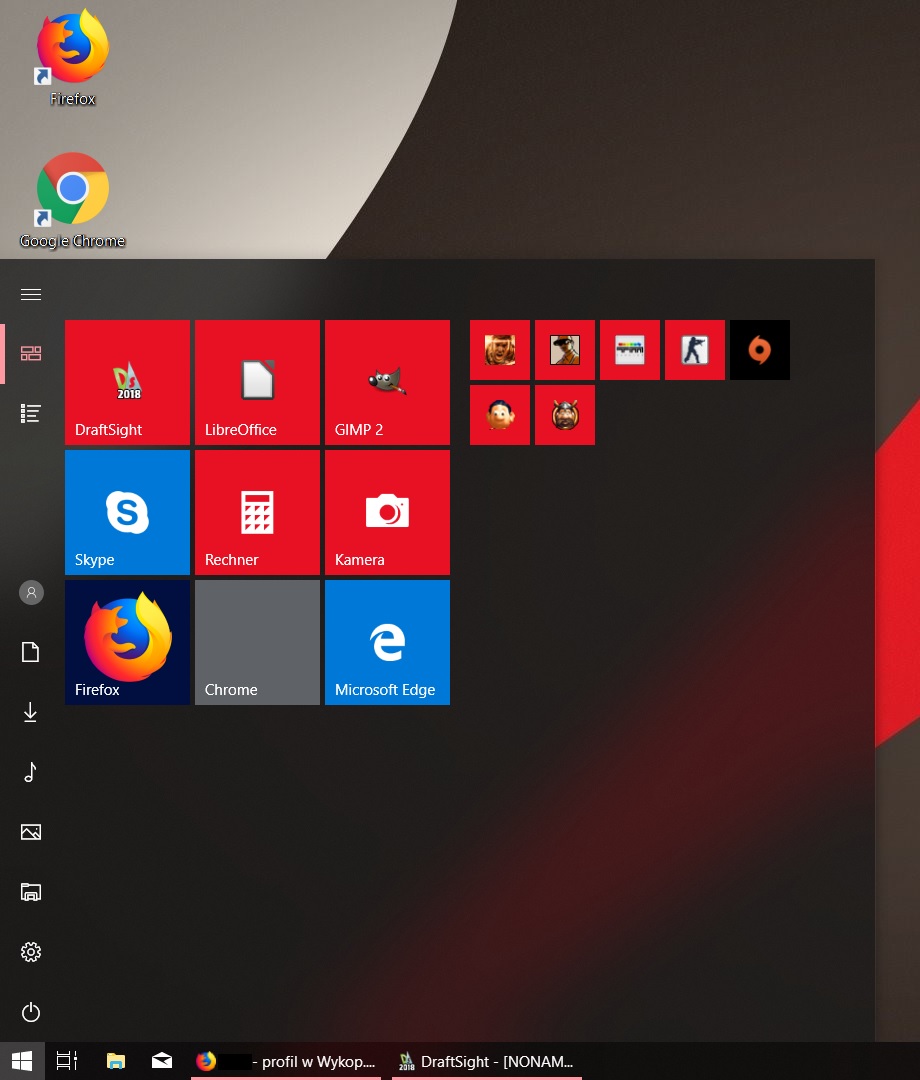Viewport: 920px width, 1080px height.
Task: Switch to DraftSight NONAME taskbar window
Action: click(x=487, y=1061)
